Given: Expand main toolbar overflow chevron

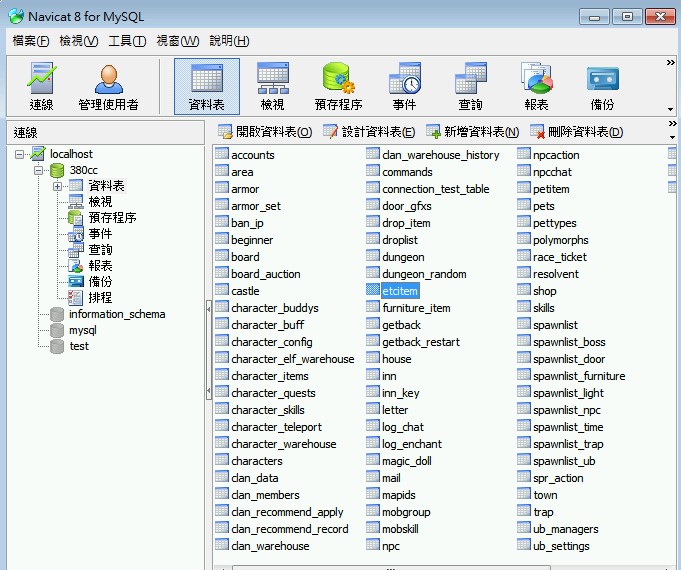Looking at the screenshot, I should [671, 63].
